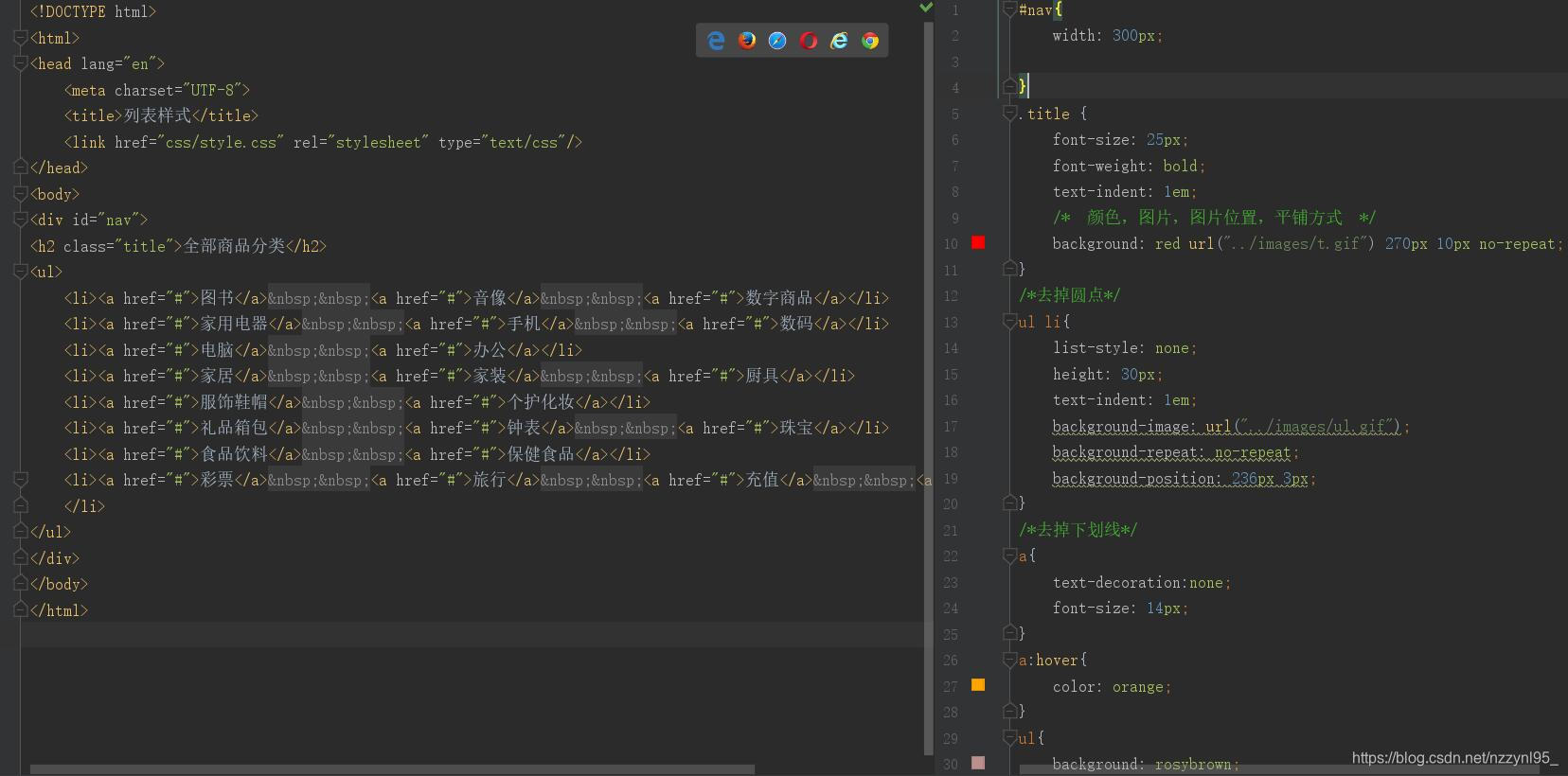Fold marker at closing brace on line 20
This screenshot has height=776, width=1568.
tap(1009, 503)
